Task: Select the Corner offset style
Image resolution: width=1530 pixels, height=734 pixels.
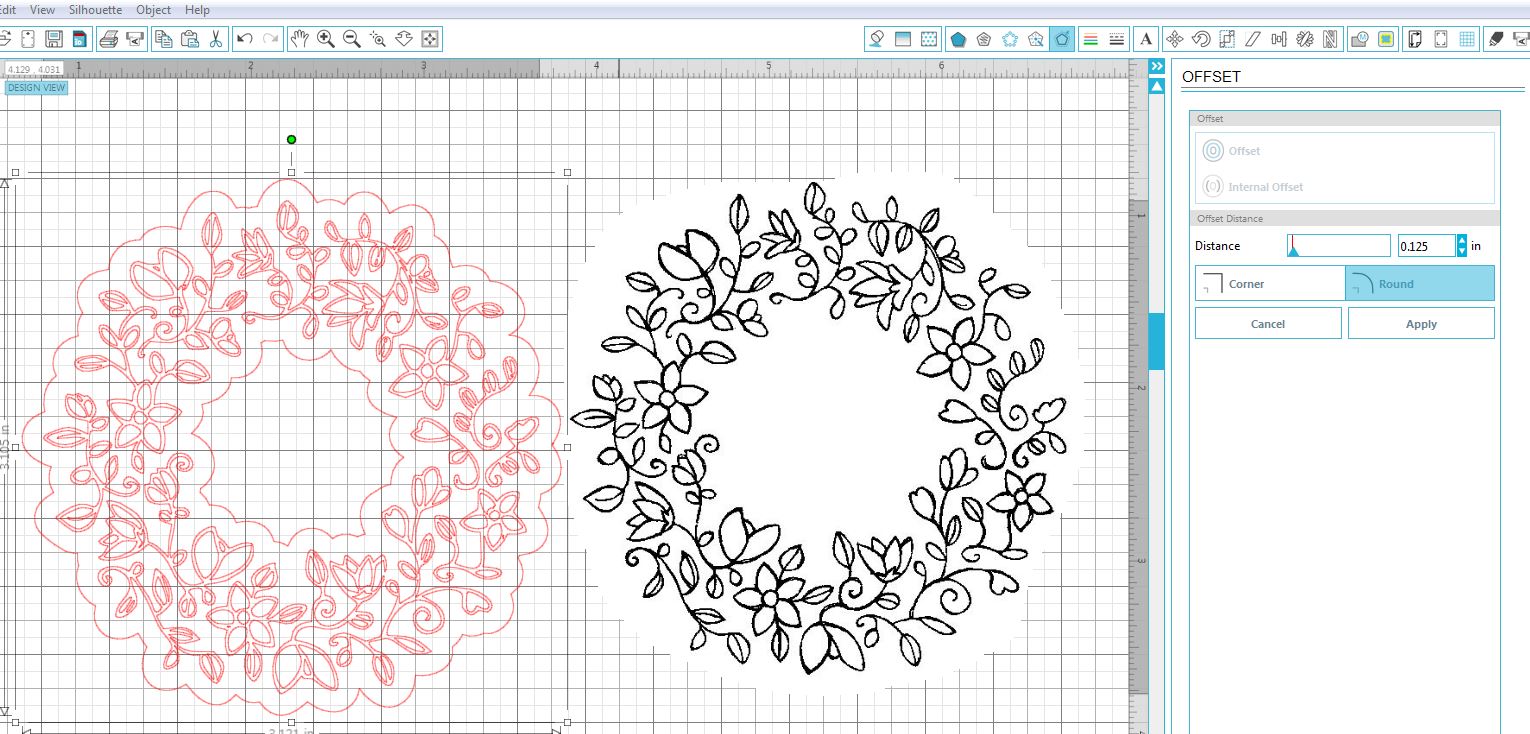Action: pyautogui.click(x=1270, y=284)
